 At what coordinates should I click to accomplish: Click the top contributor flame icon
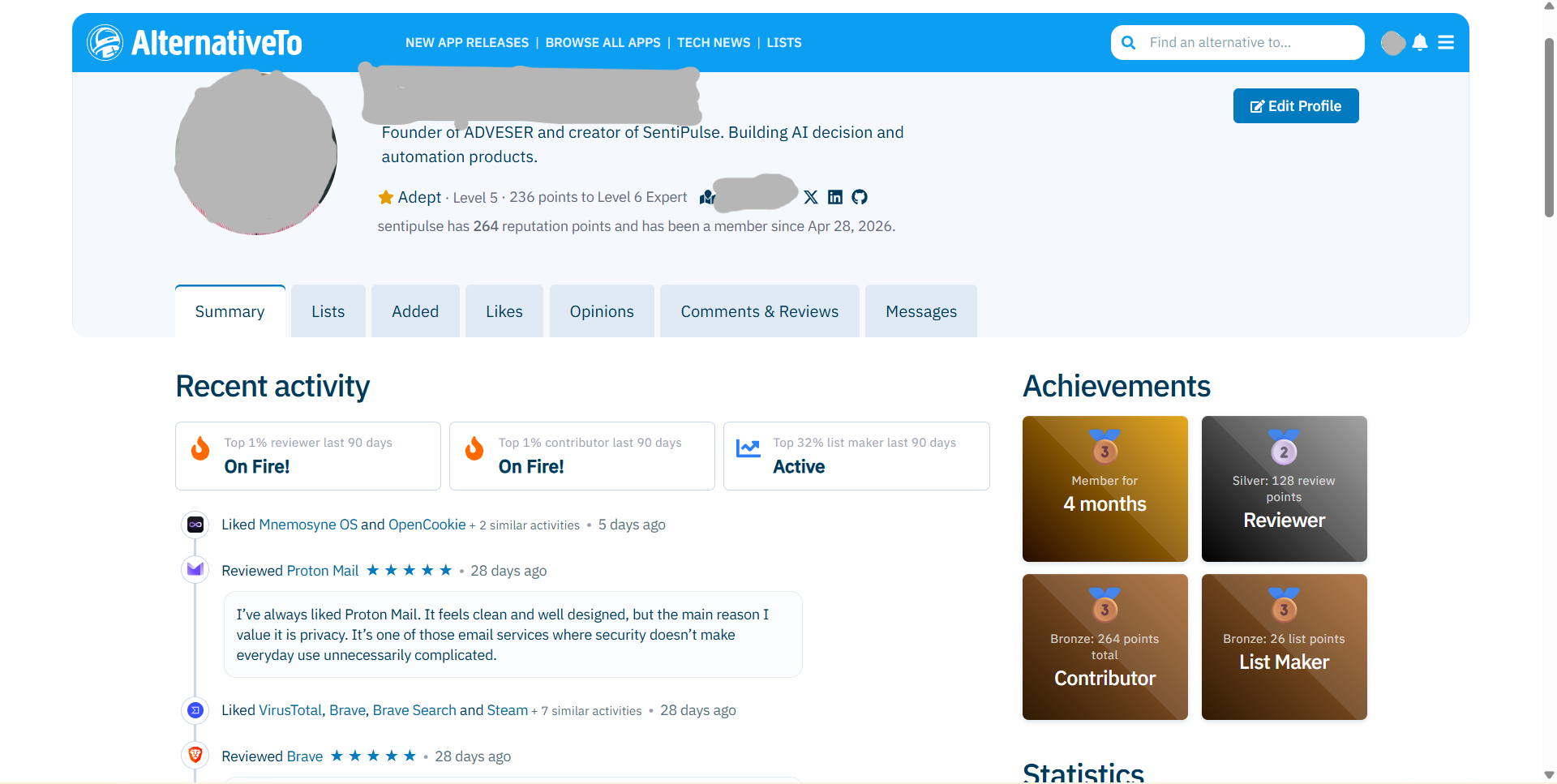(x=474, y=448)
